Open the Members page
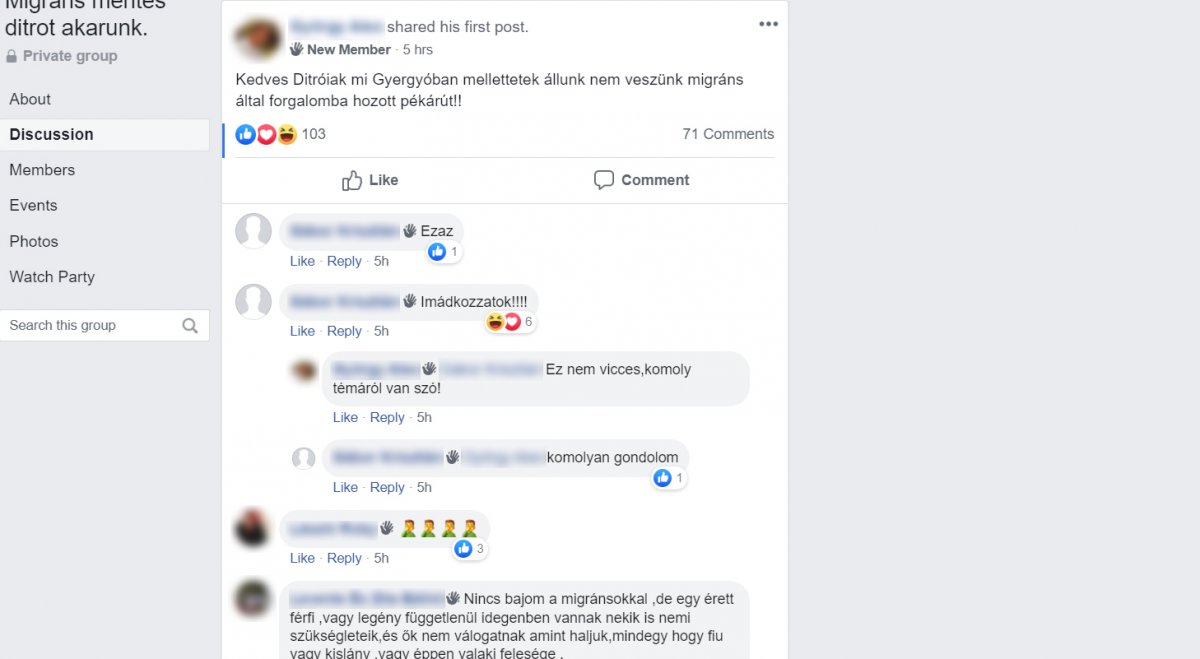This screenshot has height=659, width=1200. (42, 170)
